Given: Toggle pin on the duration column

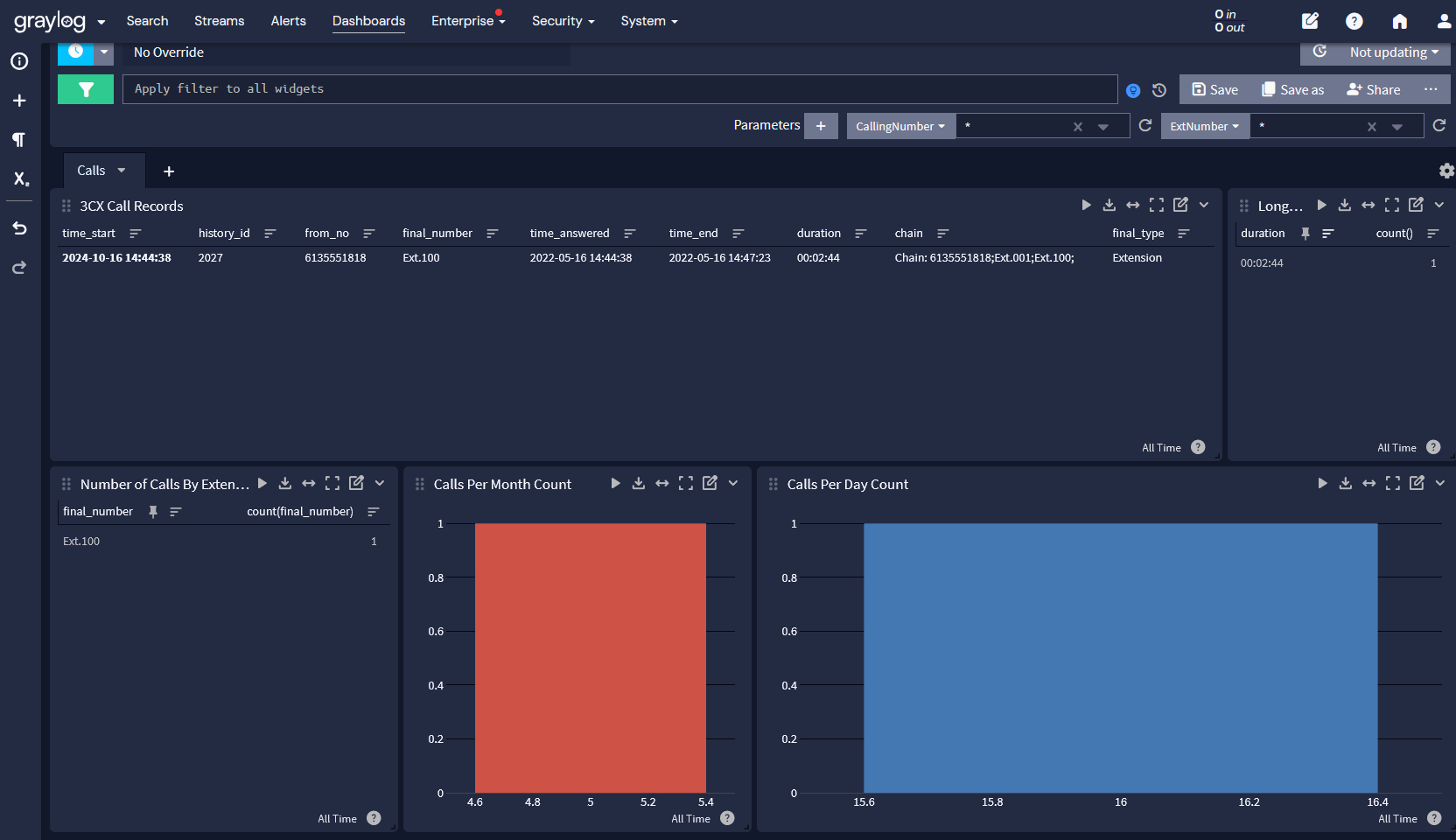Looking at the screenshot, I should 1305,234.
